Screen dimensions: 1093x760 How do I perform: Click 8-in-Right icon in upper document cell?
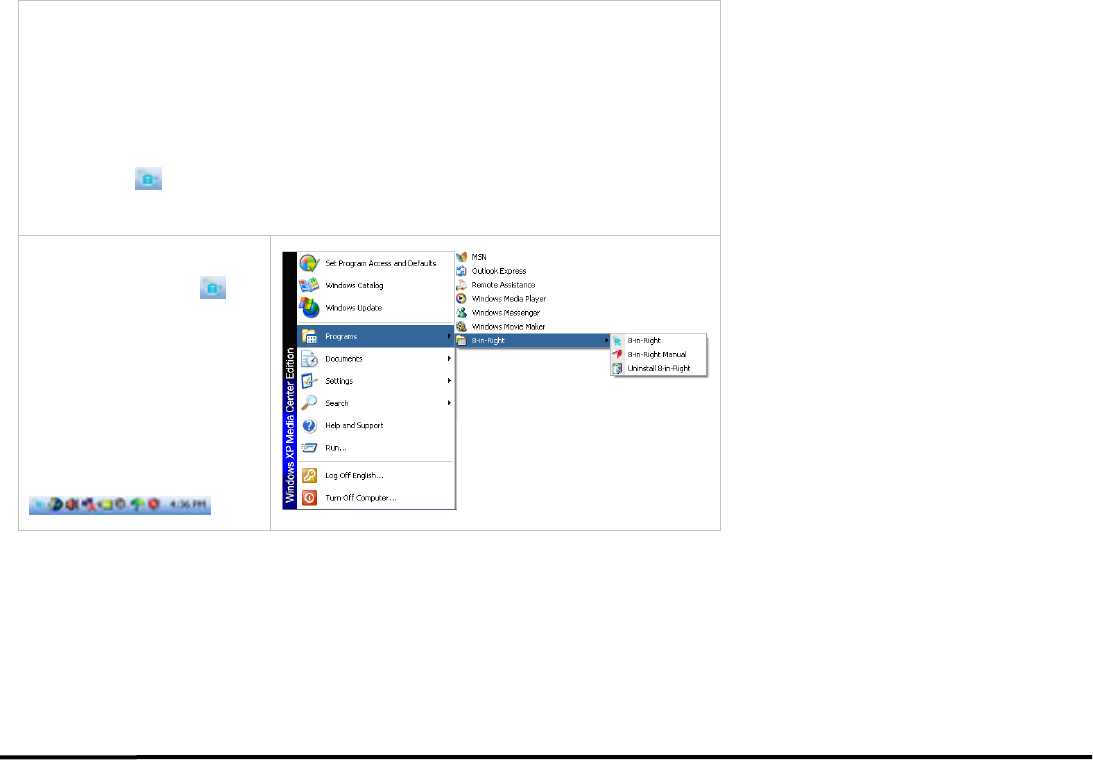click(x=148, y=178)
